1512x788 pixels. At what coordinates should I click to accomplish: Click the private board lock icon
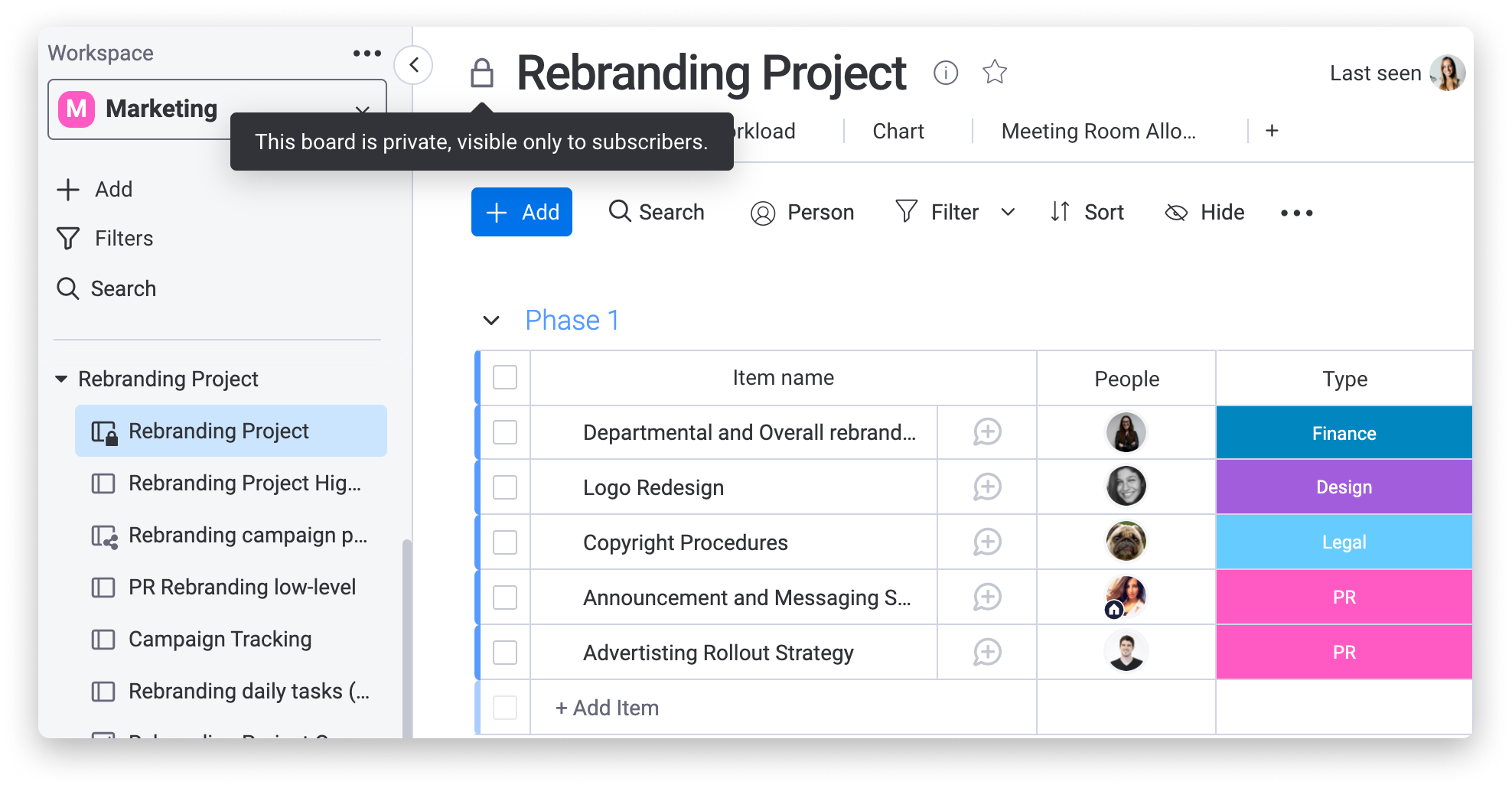tap(481, 73)
